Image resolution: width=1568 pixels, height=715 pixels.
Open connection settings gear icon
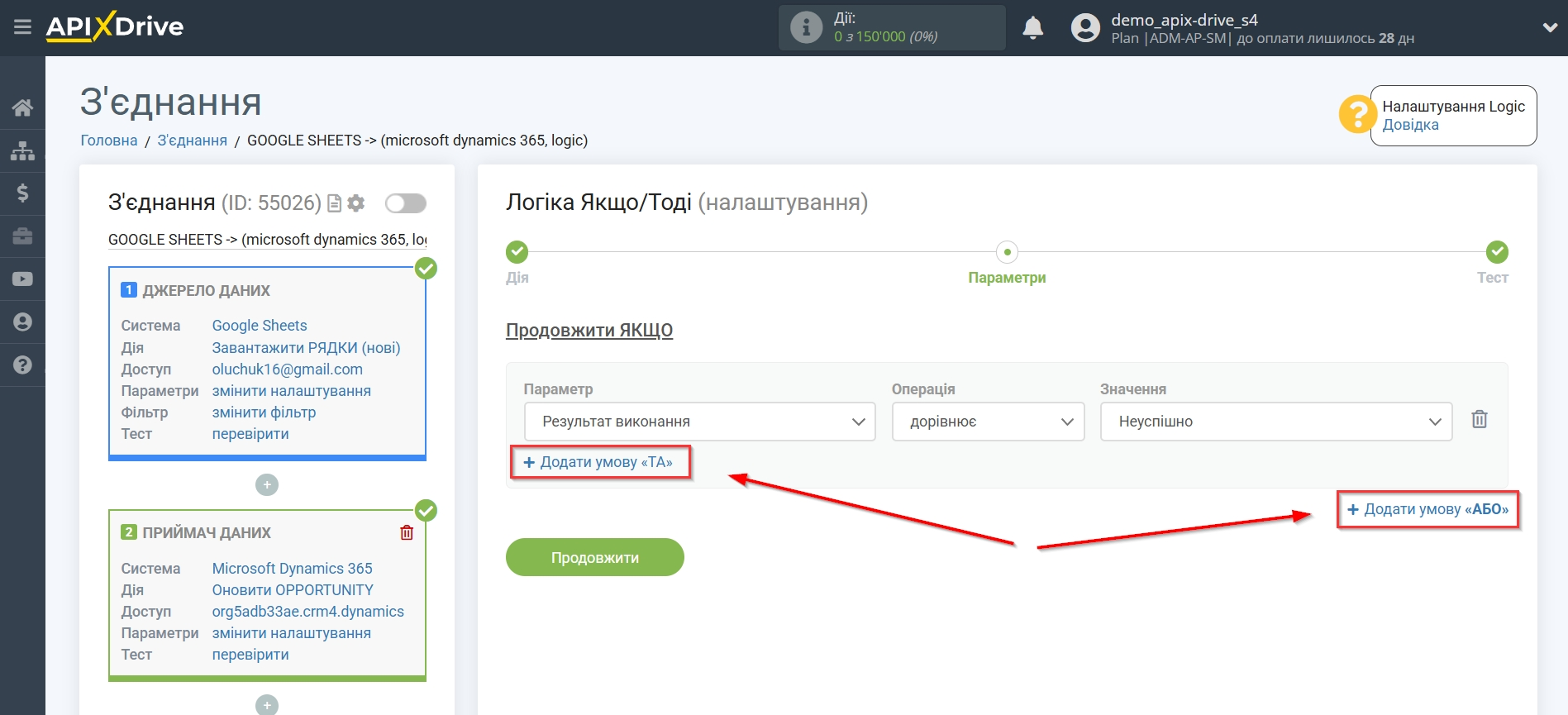pos(356,203)
